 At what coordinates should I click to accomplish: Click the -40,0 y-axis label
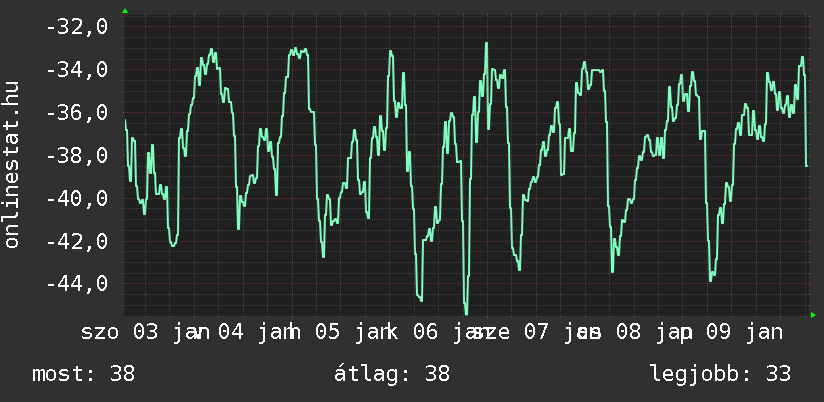click(x=78, y=199)
